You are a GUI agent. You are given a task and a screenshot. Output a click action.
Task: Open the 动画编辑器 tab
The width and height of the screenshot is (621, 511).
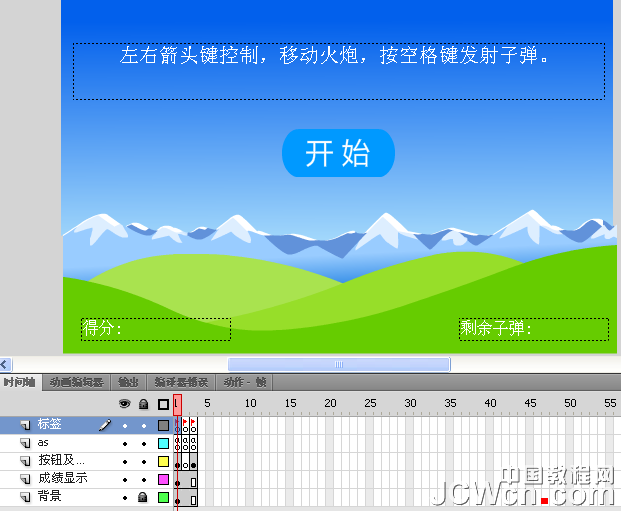click(x=76, y=382)
